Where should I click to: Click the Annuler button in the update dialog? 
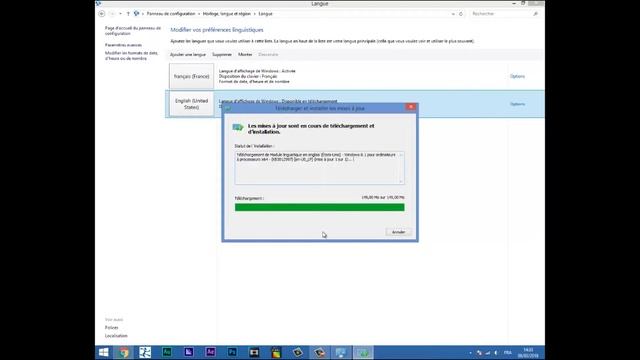[398, 232]
